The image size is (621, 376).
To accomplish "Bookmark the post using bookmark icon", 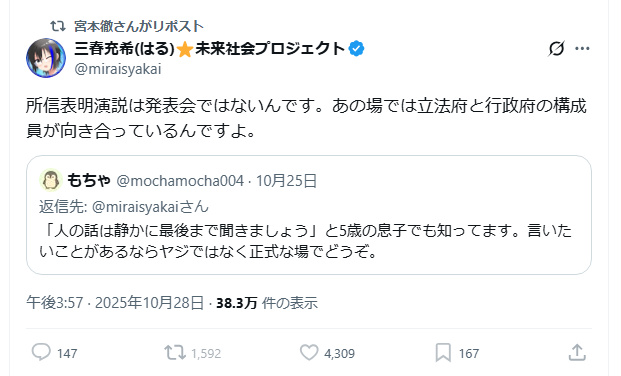I will tap(443, 353).
